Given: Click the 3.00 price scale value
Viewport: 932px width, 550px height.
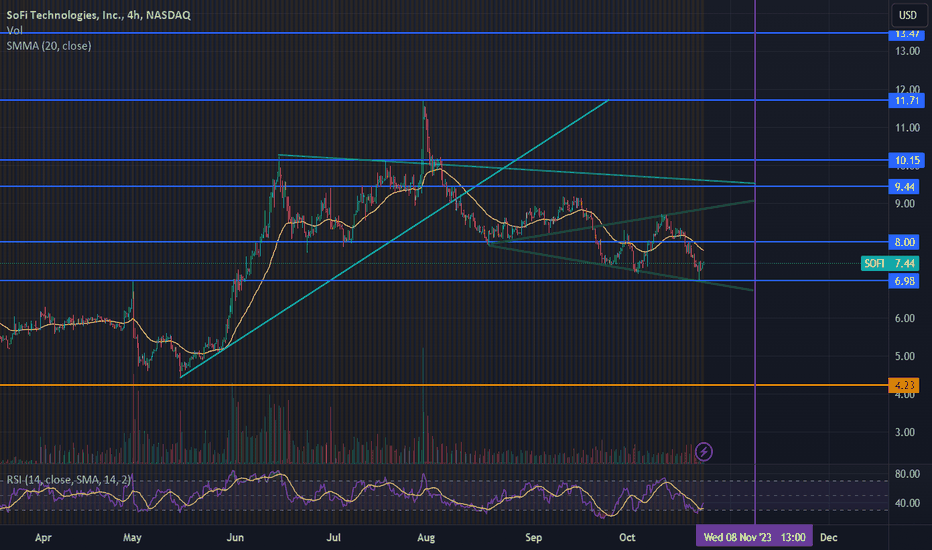Looking at the screenshot, I should tap(907, 432).
